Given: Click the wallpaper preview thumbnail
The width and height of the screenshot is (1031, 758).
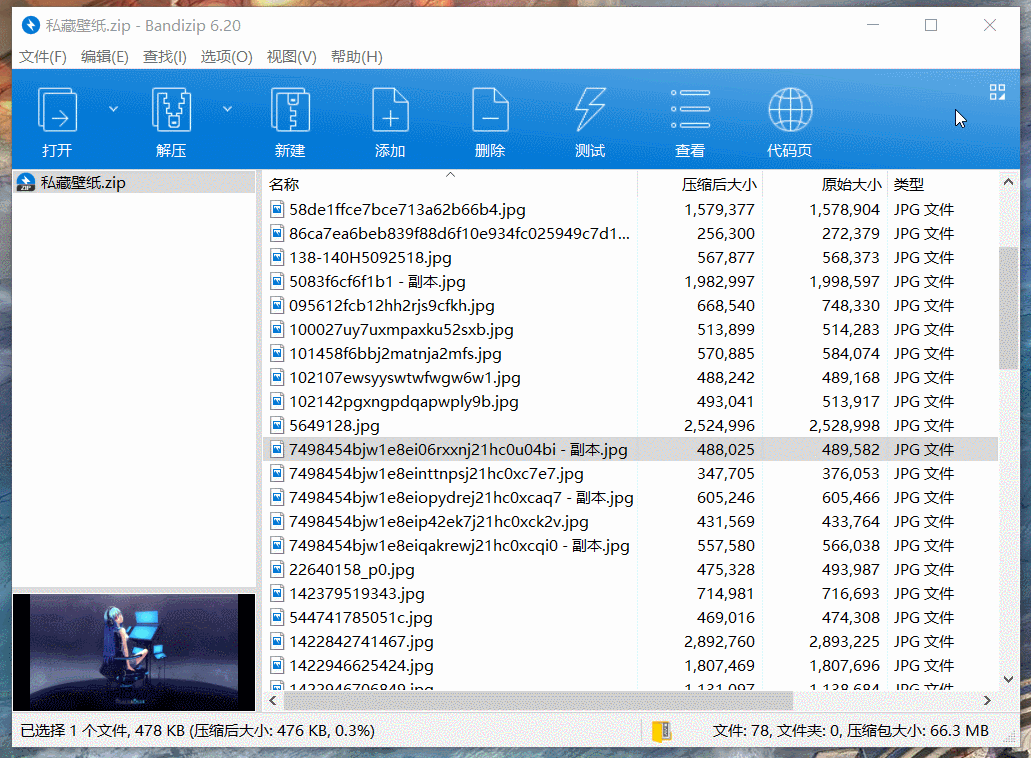Looking at the screenshot, I should click(134, 638).
